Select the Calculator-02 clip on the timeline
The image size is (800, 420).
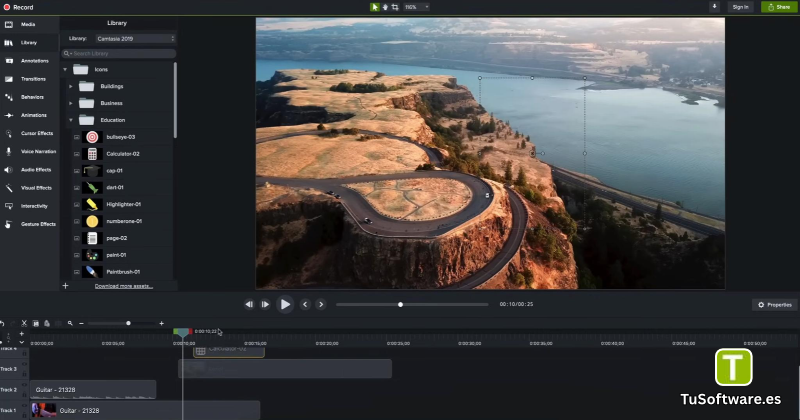pyautogui.click(x=229, y=351)
